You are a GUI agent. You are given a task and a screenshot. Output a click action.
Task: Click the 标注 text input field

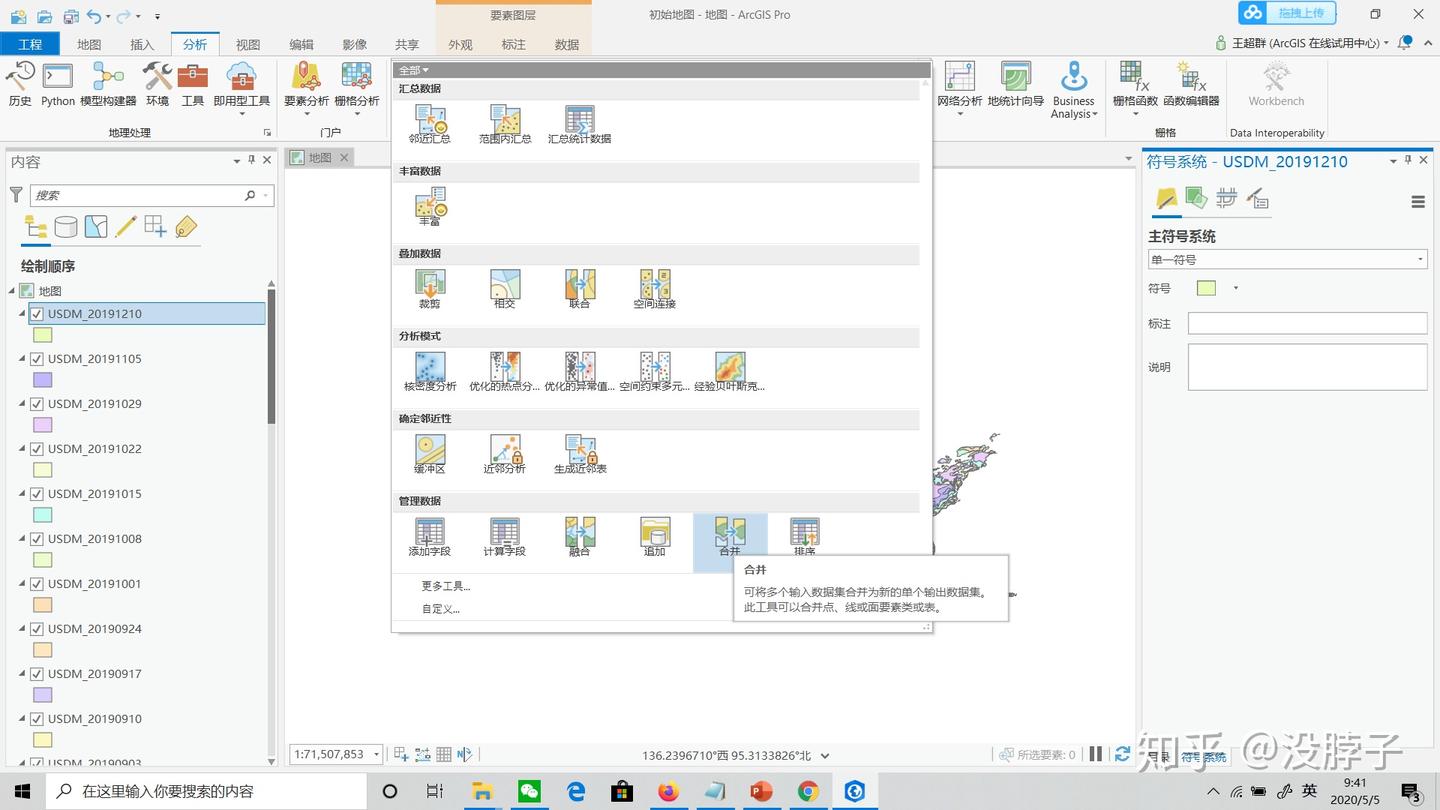click(1307, 323)
